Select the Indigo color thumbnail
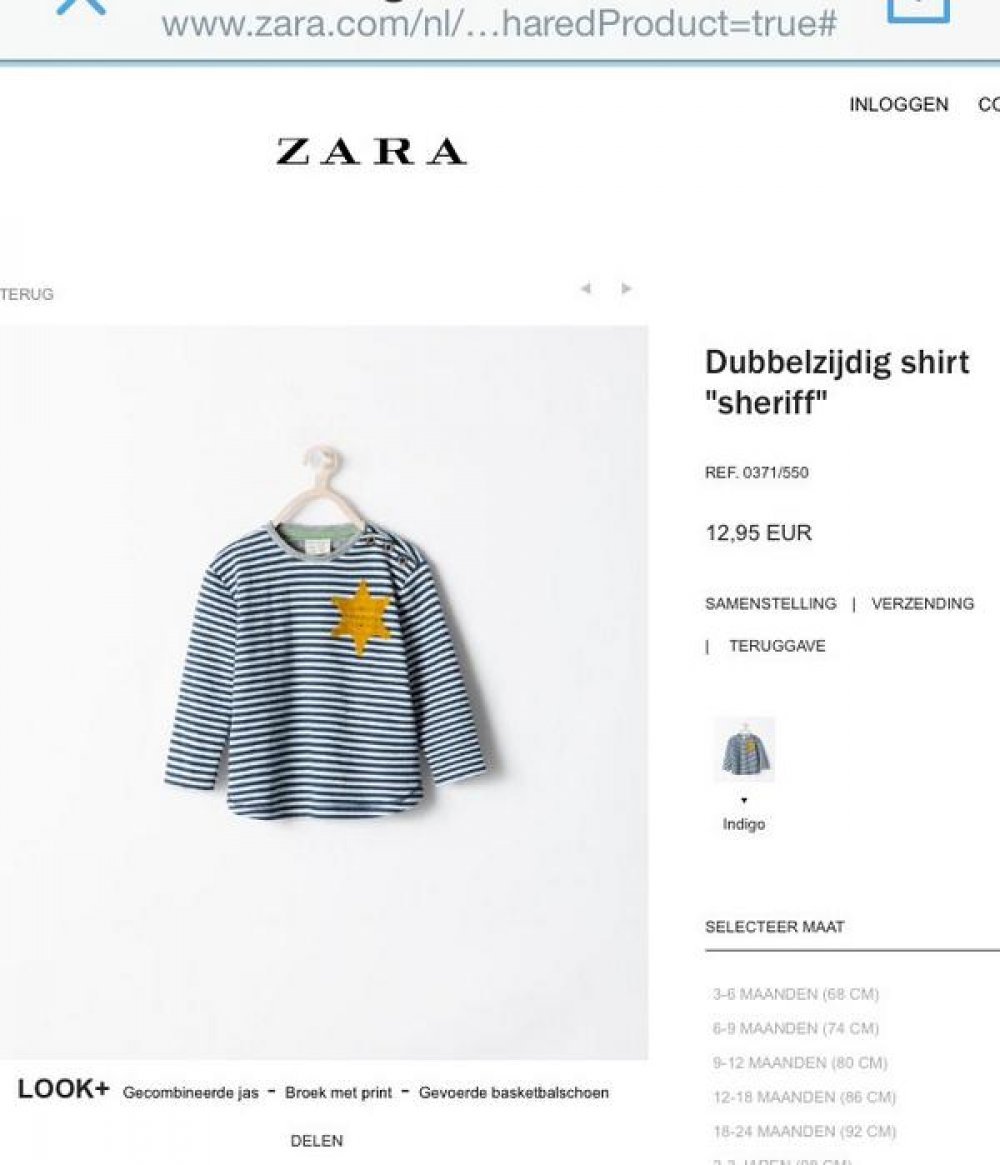Screen dimensions: 1000x1165 744,749
